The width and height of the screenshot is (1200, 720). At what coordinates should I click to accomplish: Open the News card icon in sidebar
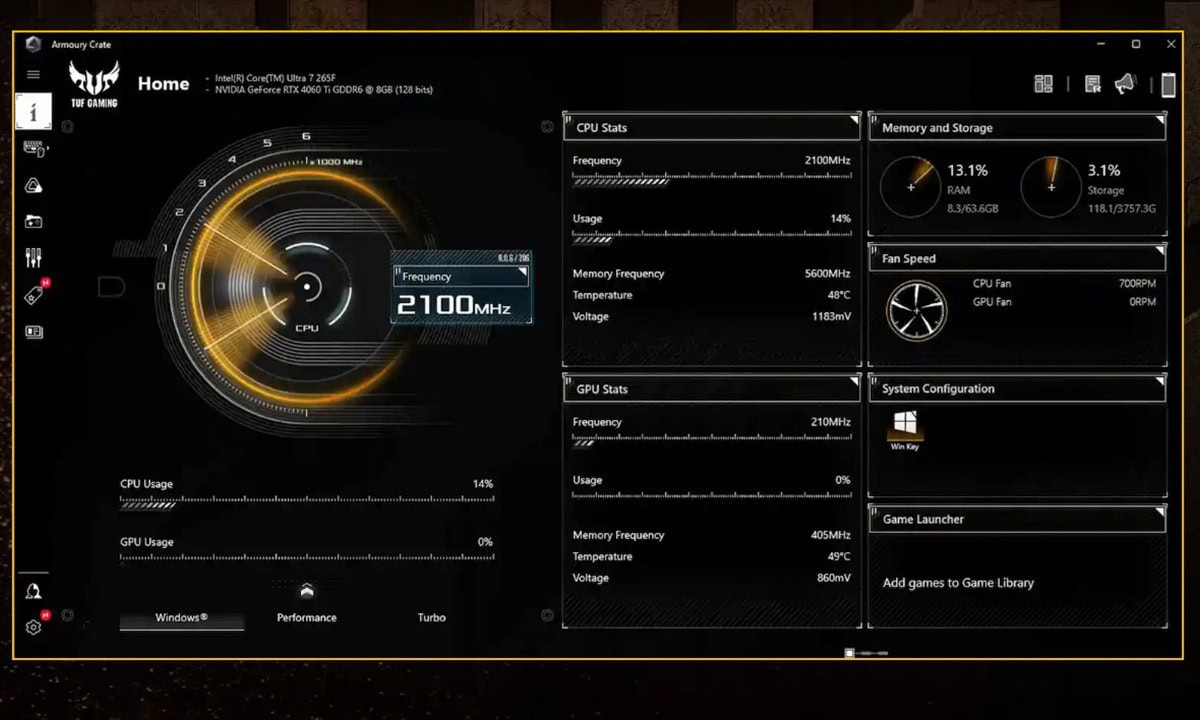click(34, 331)
